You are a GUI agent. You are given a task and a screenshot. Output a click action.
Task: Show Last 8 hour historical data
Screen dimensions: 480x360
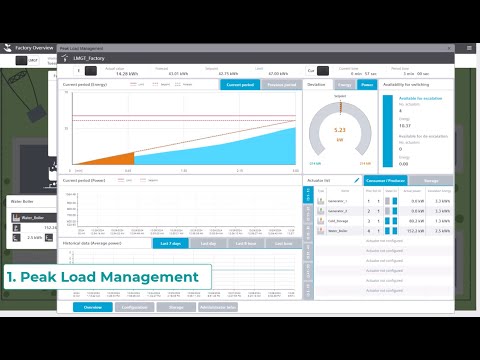click(246, 243)
